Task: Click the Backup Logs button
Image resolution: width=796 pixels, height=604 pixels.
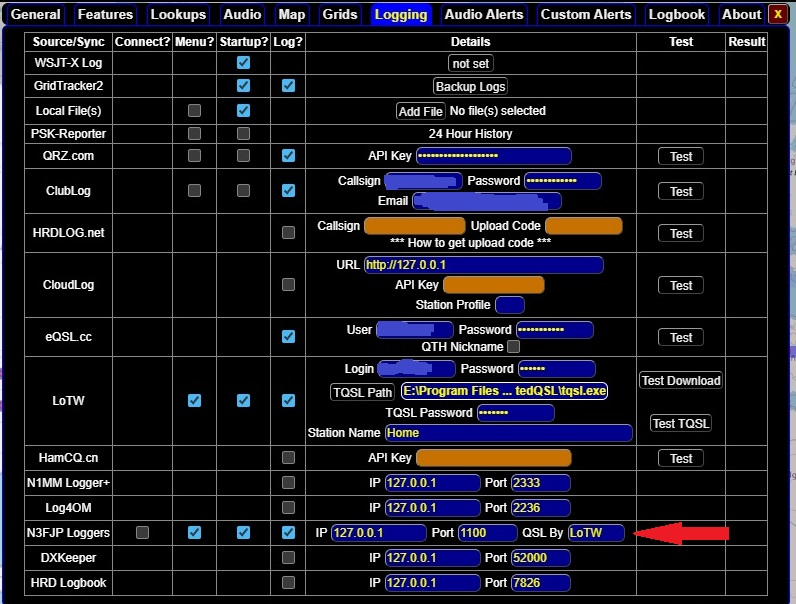Action: pyautogui.click(x=471, y=86)
